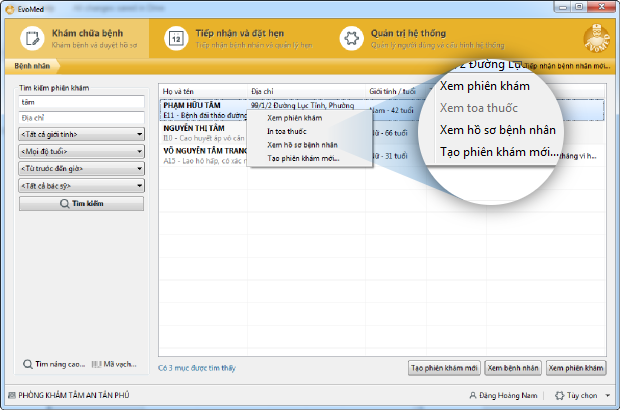Click the Họ và tên column header
Screen dimensions: 620x410
[203, 91]
